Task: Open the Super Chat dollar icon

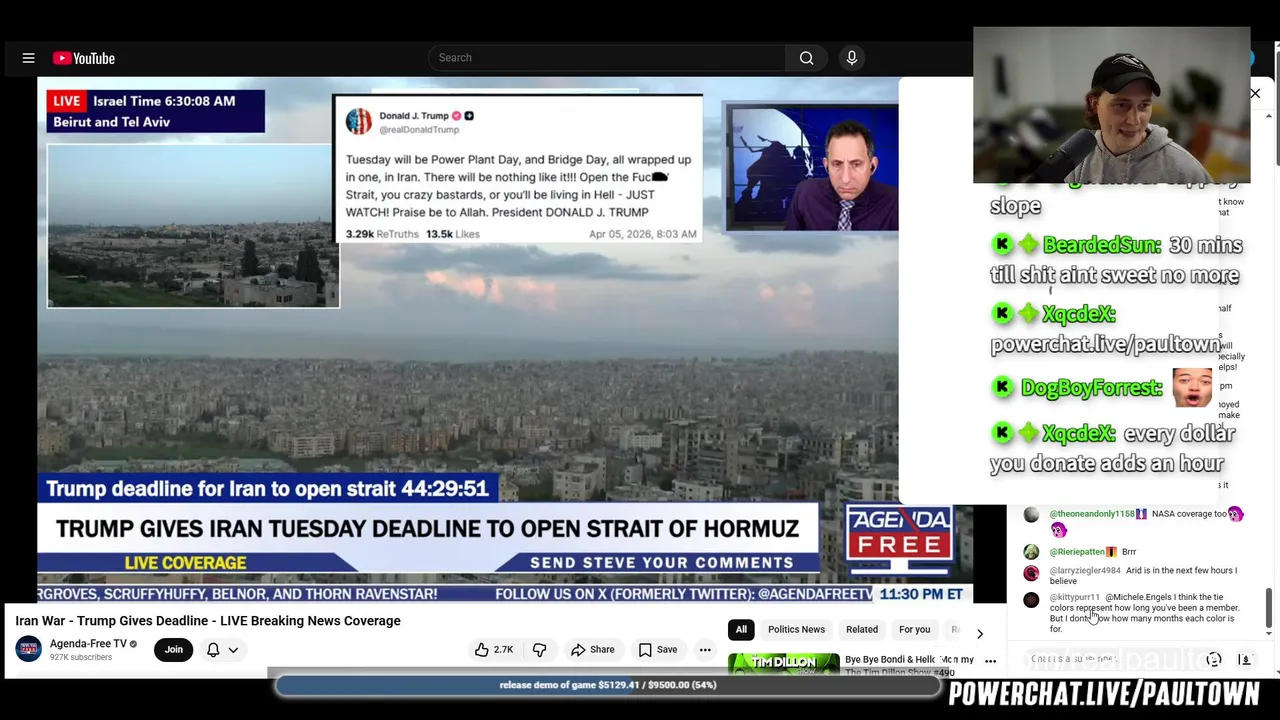Action: [x=1245, y=660]
